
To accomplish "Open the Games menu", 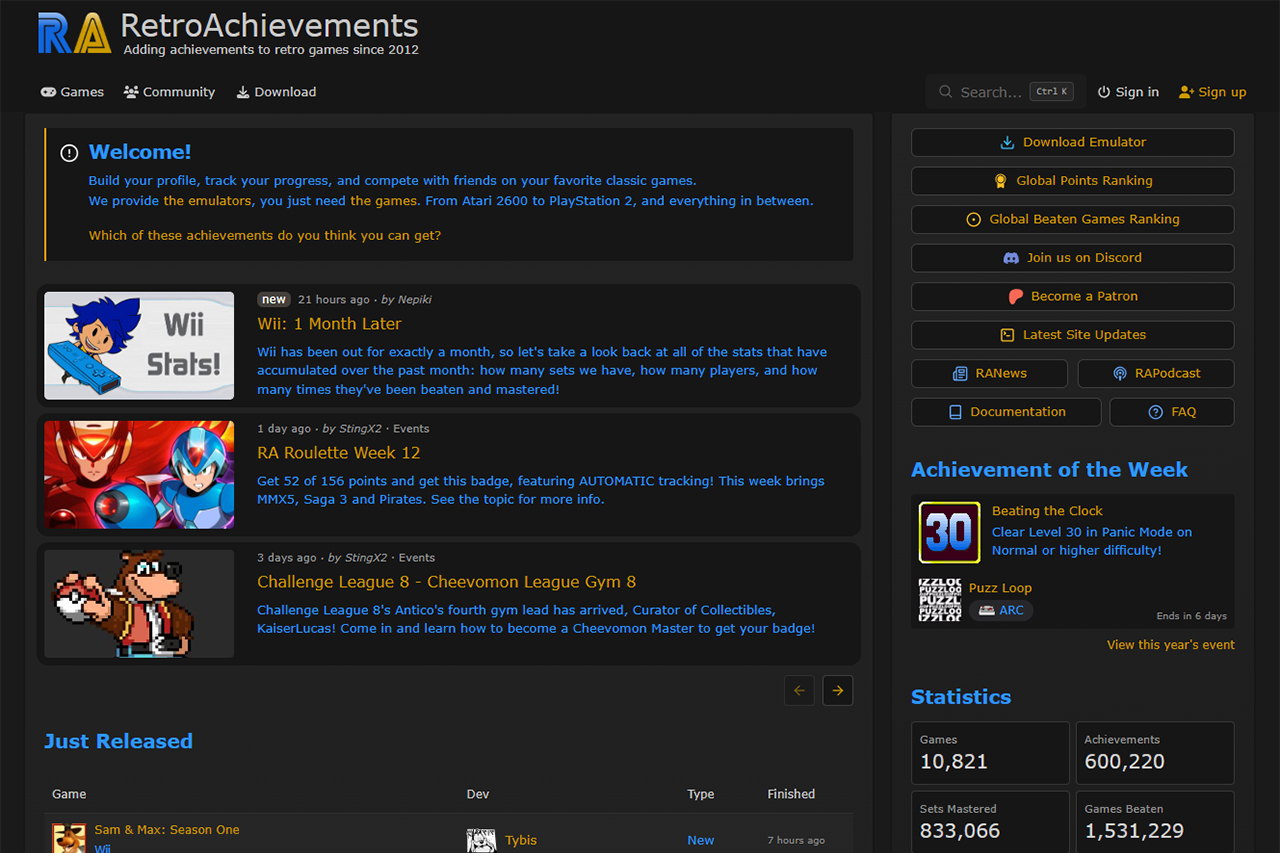I will 72,92.
